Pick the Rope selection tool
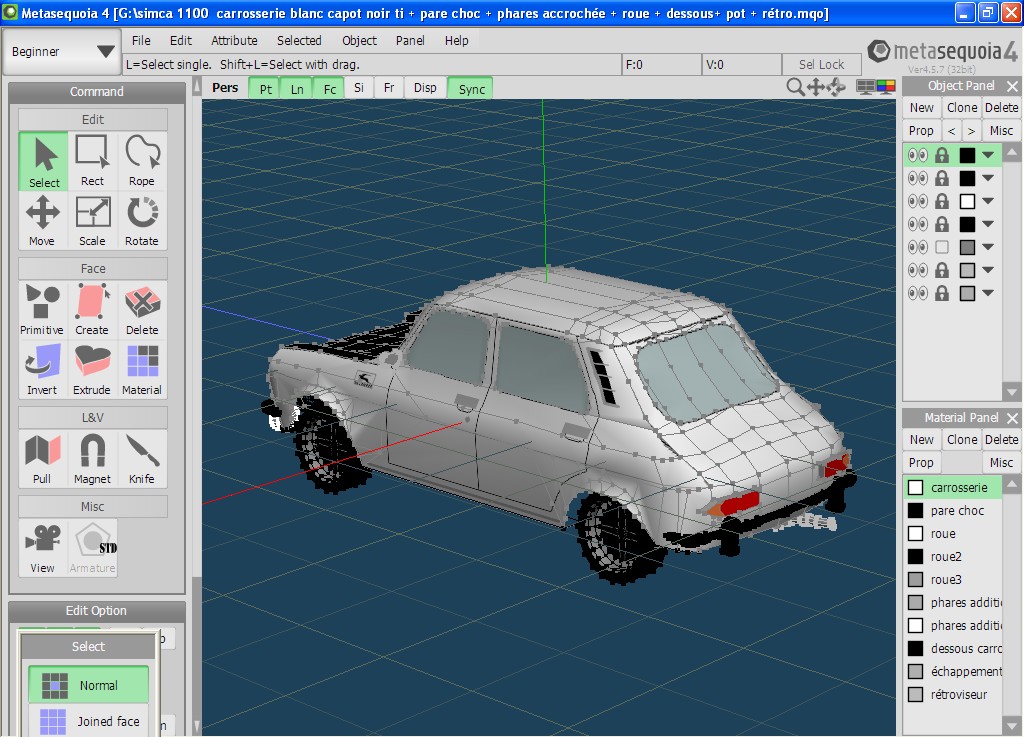The image size is (1024, 737). [142, 161]
